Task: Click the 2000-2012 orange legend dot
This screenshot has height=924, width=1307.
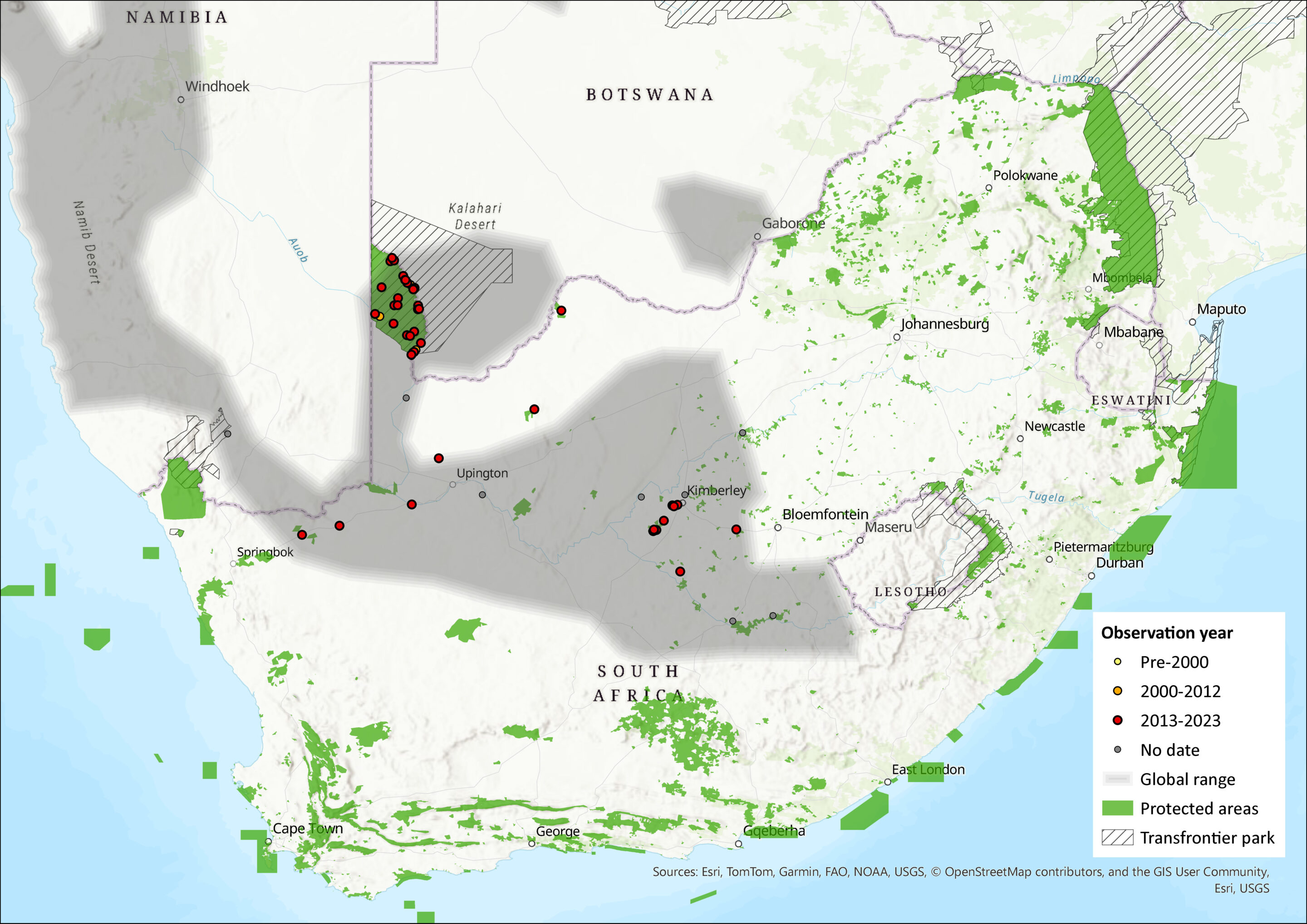Action: coord(1117,691)
